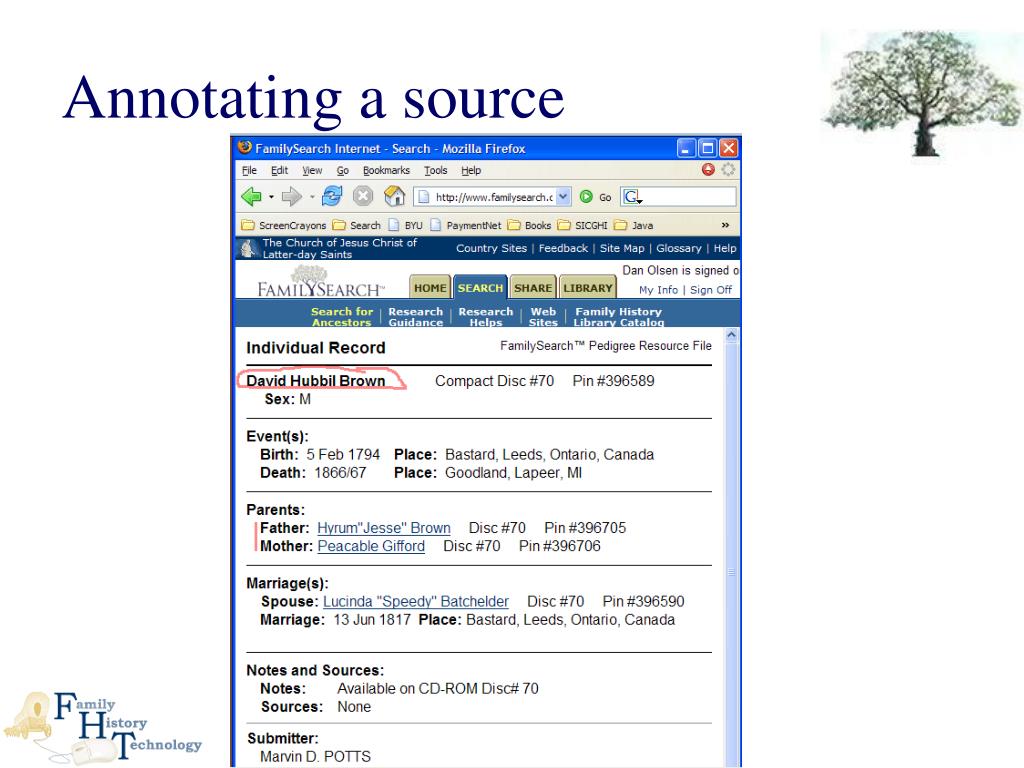Viewport: 1024px width, 768px height.
Task: Open the Back button history dropdown arrow
Action: [271, 197]
